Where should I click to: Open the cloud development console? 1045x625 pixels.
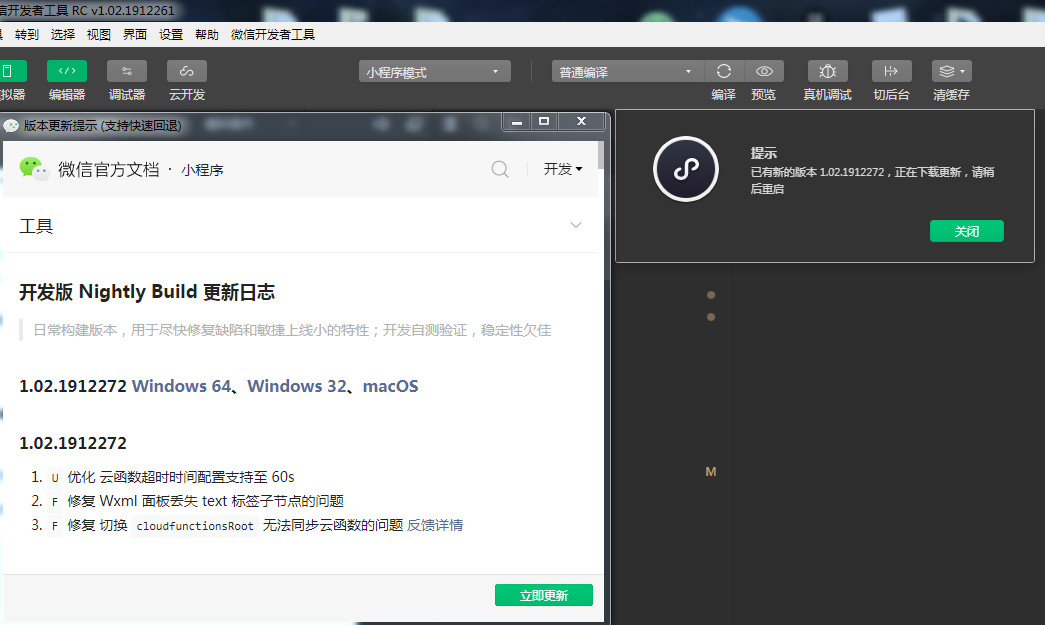point(187,71)
